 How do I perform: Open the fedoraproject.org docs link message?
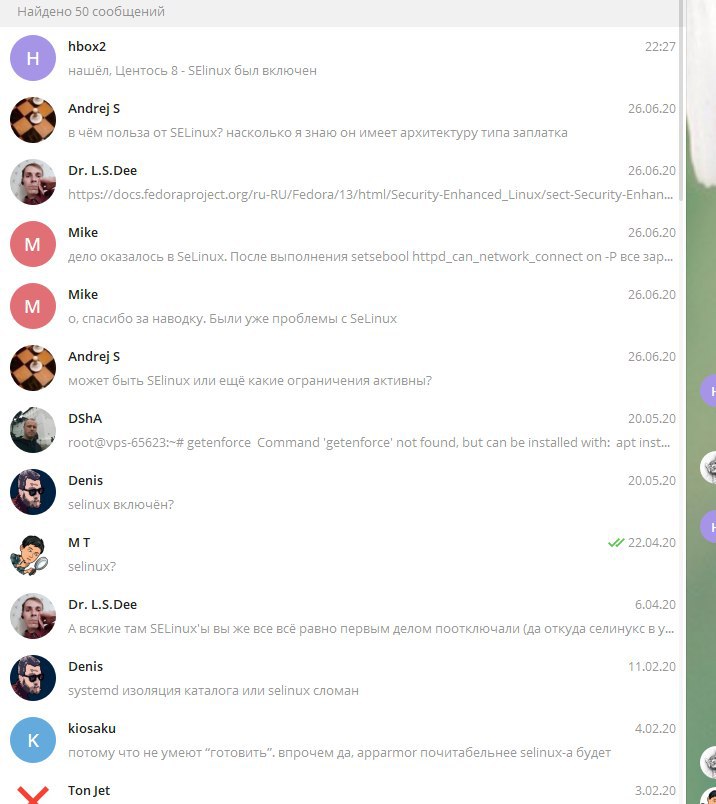(343, 182)
